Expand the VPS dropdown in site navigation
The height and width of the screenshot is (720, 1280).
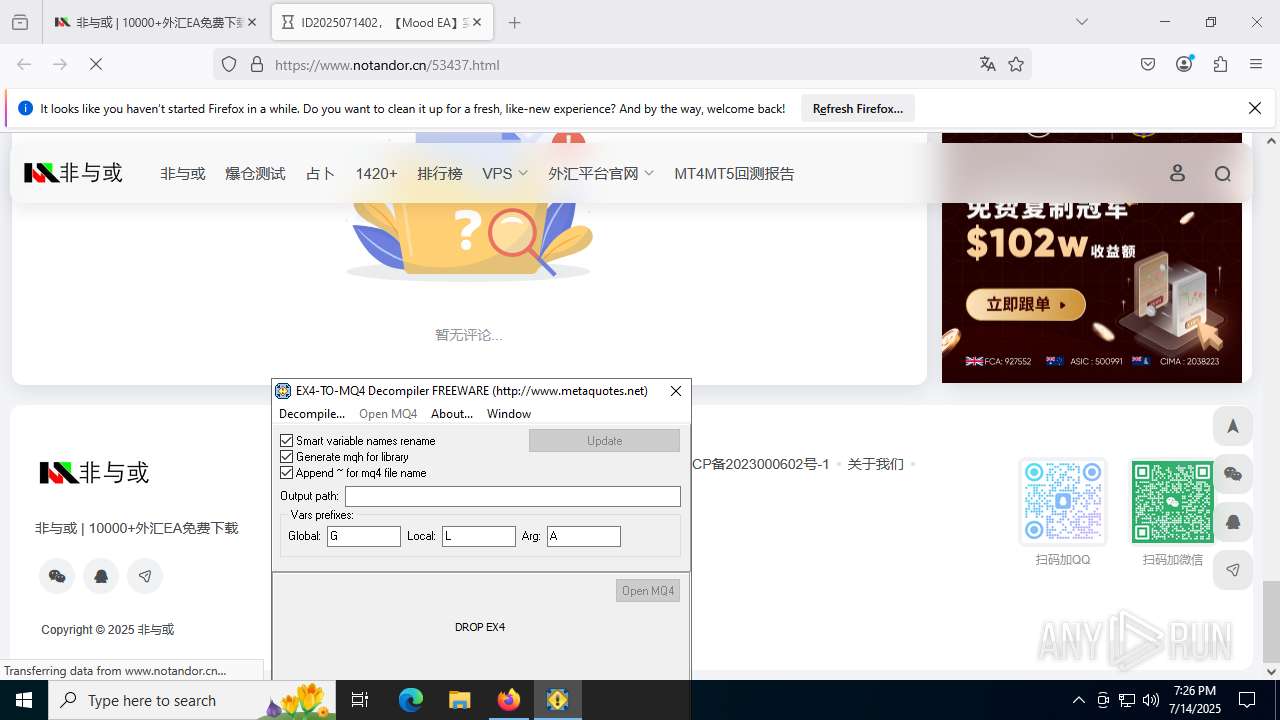click(504, 173)
